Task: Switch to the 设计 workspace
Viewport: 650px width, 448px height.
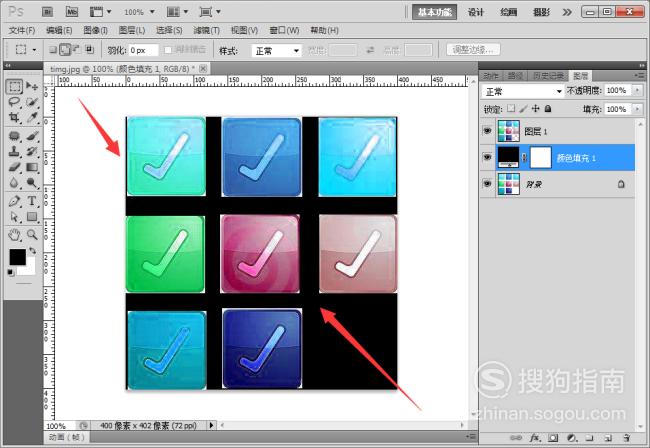Action: click(475, 12)
